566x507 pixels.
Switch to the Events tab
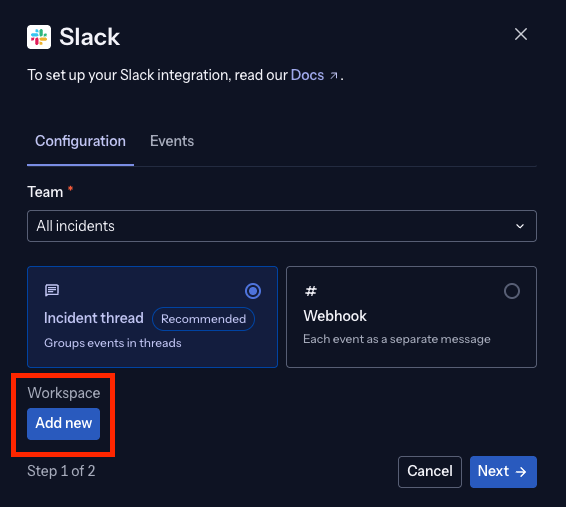tap(172, 141)
